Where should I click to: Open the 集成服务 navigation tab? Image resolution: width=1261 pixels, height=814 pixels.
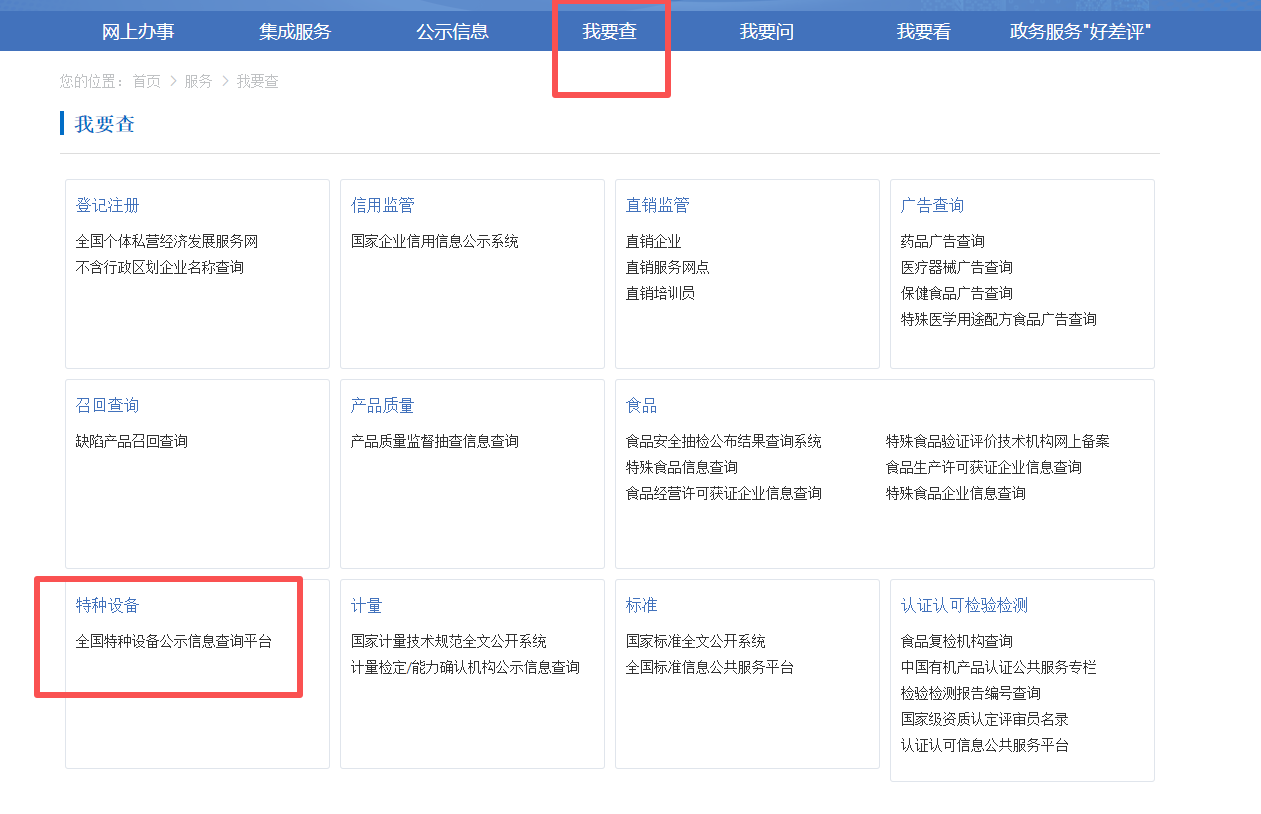pos(295,31)
